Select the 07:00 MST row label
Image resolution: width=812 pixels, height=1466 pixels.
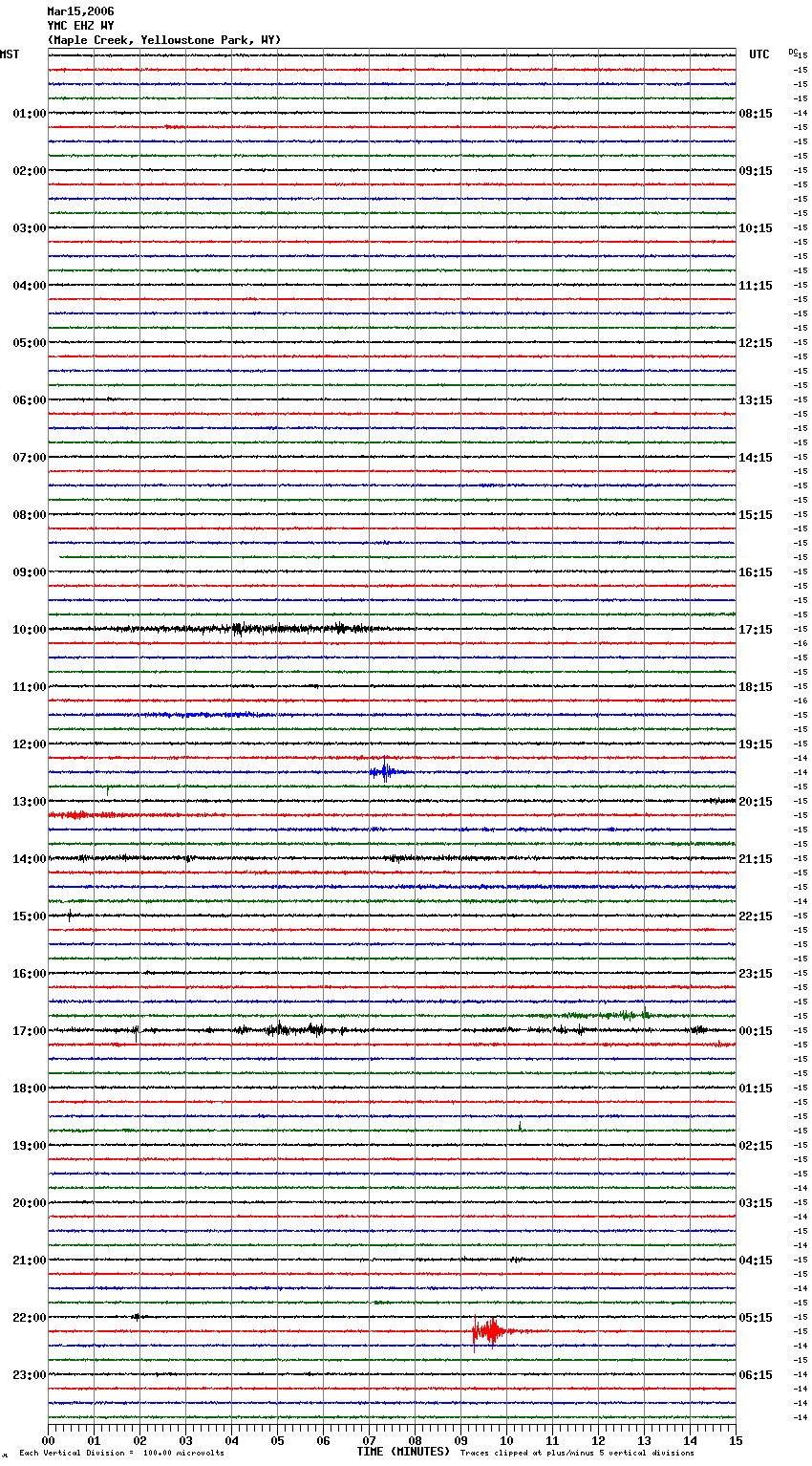pyautogui.click(x=30, y=458)
